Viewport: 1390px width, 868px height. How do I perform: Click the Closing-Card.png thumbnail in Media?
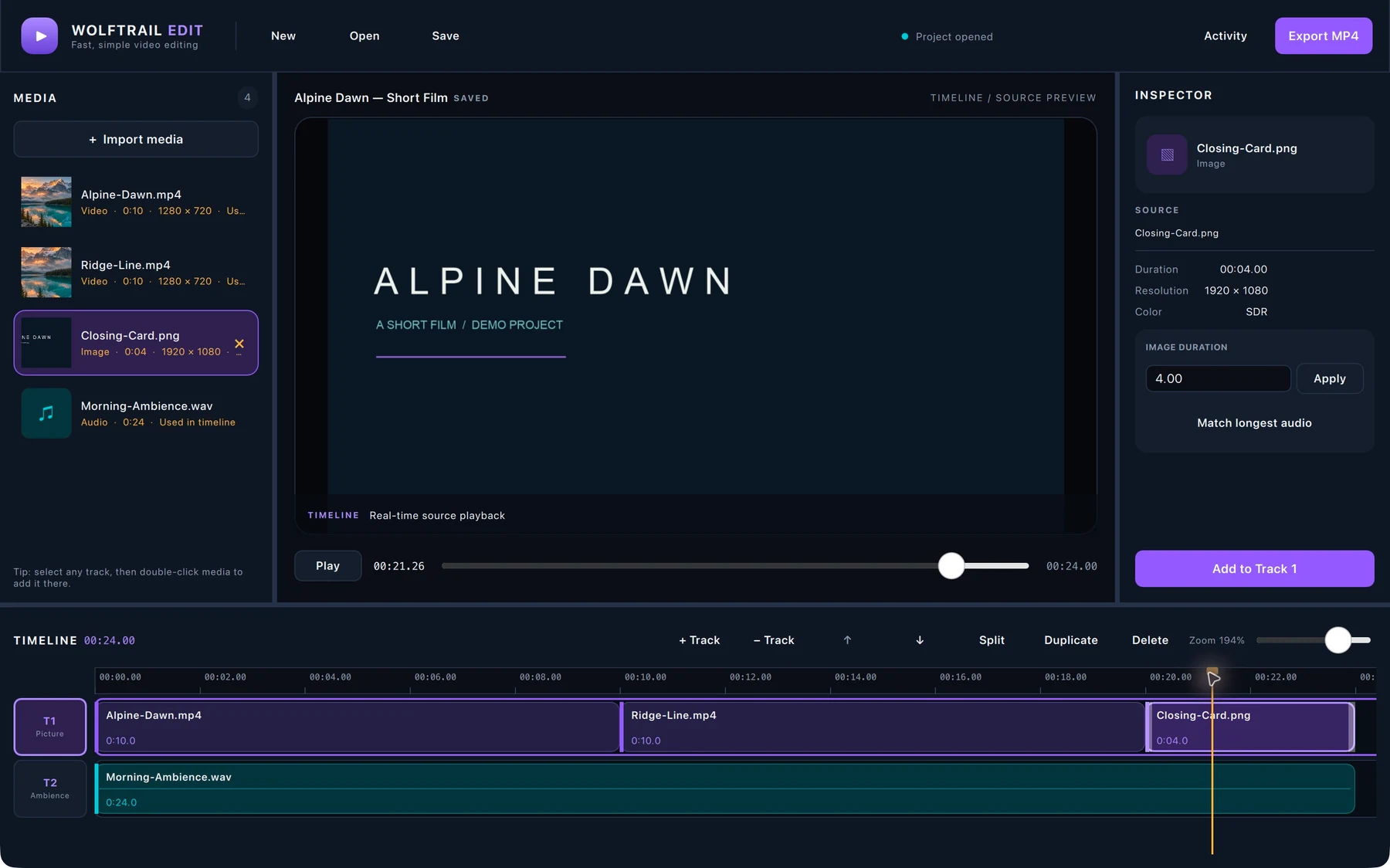(46, 343)
